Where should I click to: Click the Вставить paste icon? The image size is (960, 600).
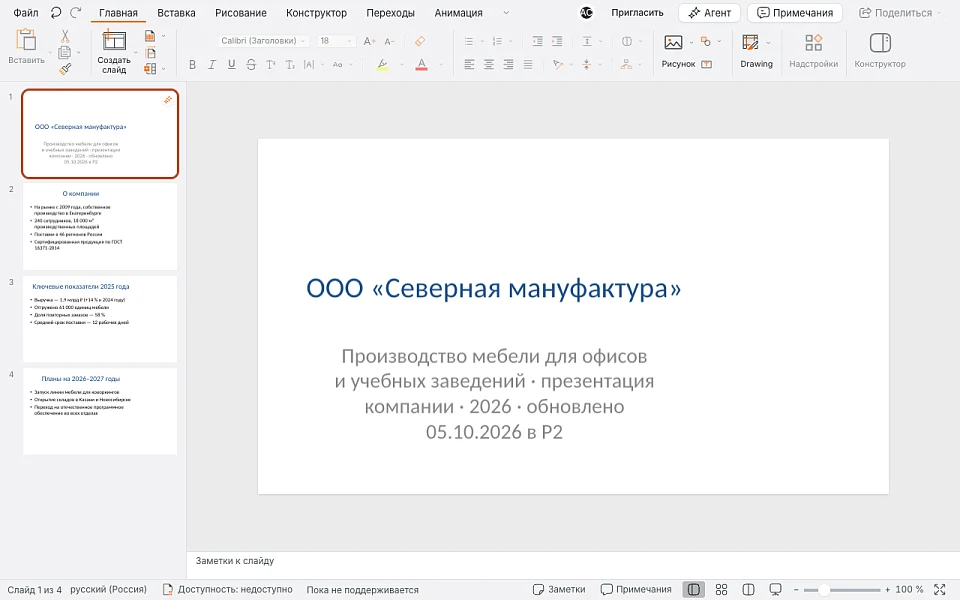(26, 40)
